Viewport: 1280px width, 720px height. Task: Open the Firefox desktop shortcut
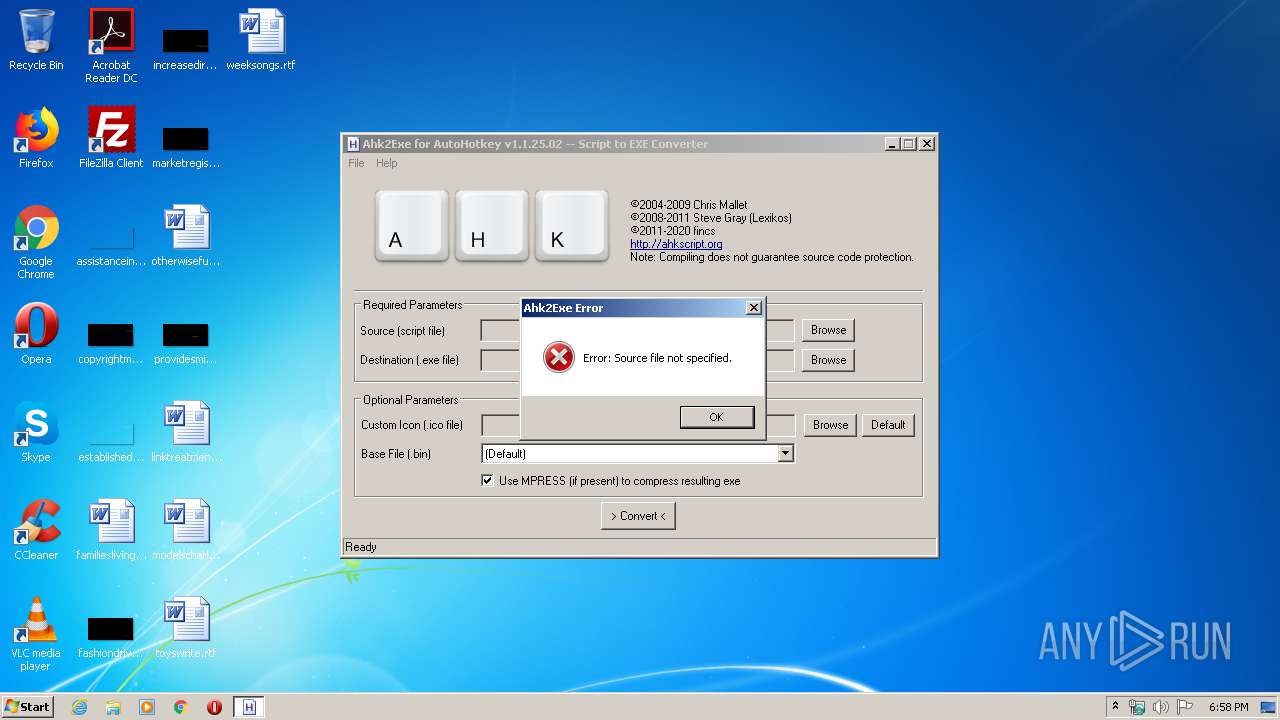tap(36, 138)
